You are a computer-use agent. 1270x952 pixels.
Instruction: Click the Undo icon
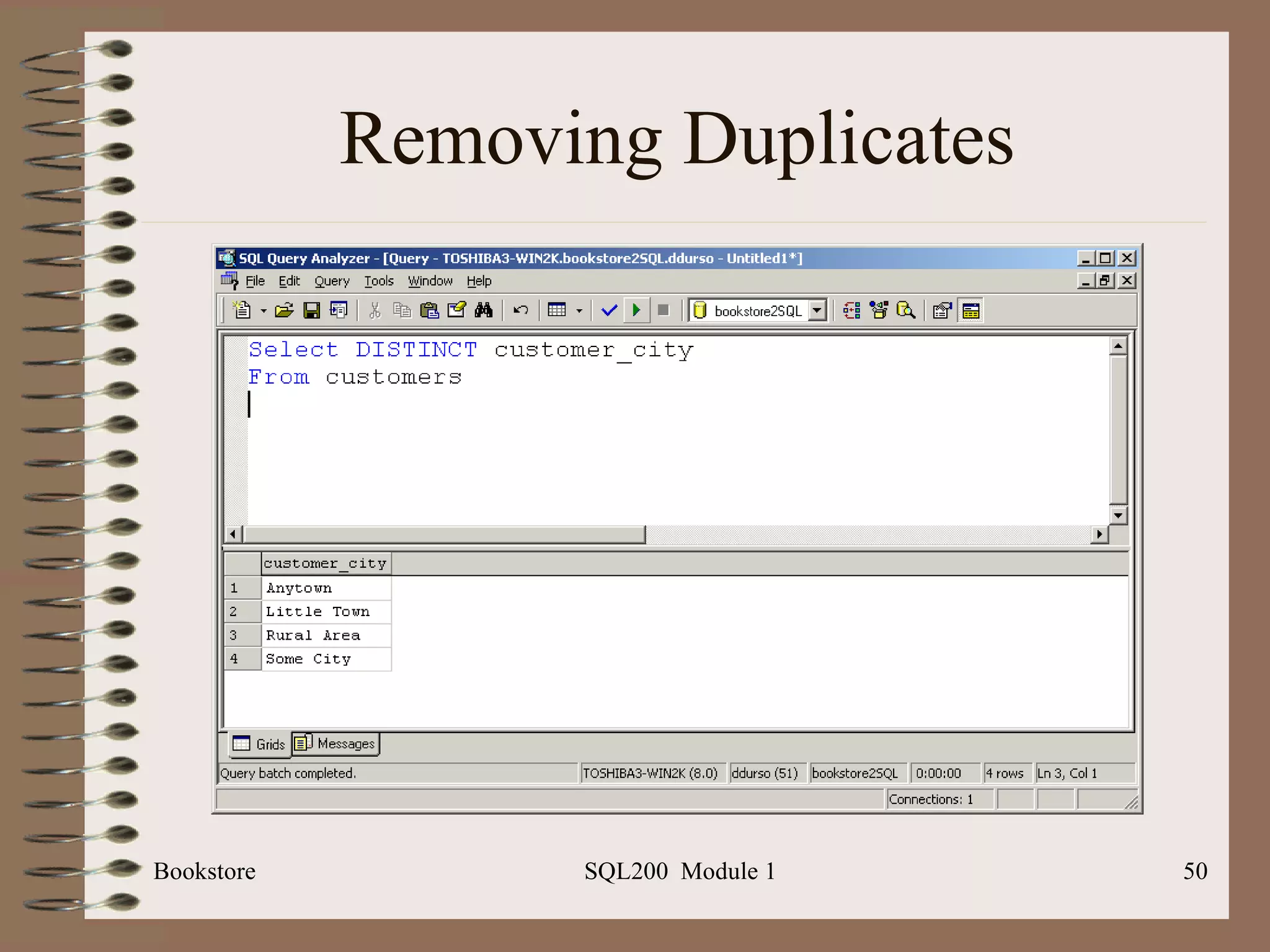click(521, 310)
